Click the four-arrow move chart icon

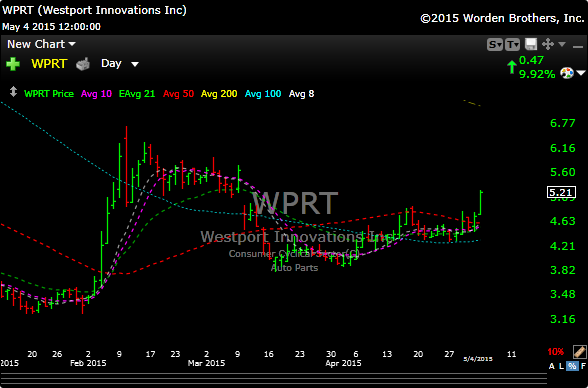(548, 44)
